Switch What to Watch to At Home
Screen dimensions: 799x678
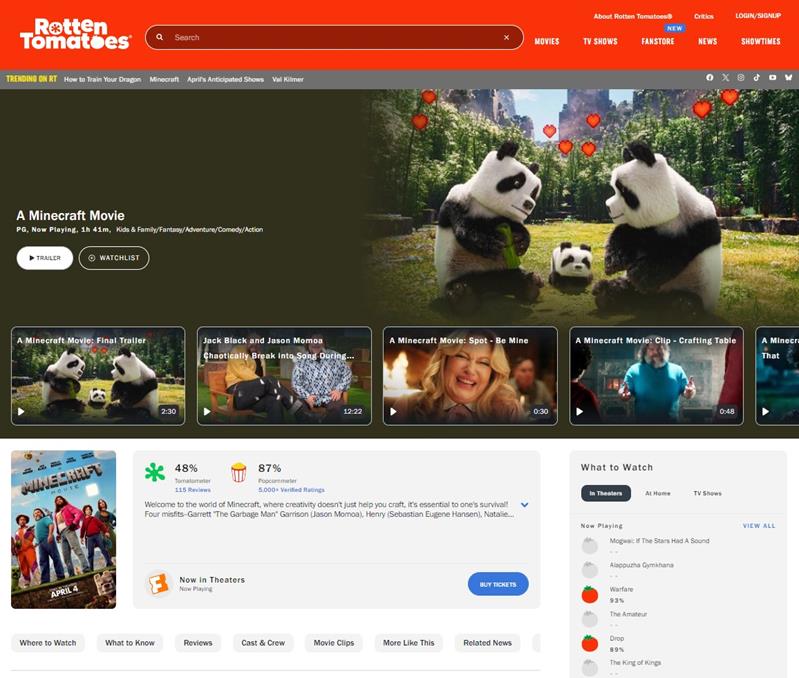pyautogui.click(x=657, y=493)
